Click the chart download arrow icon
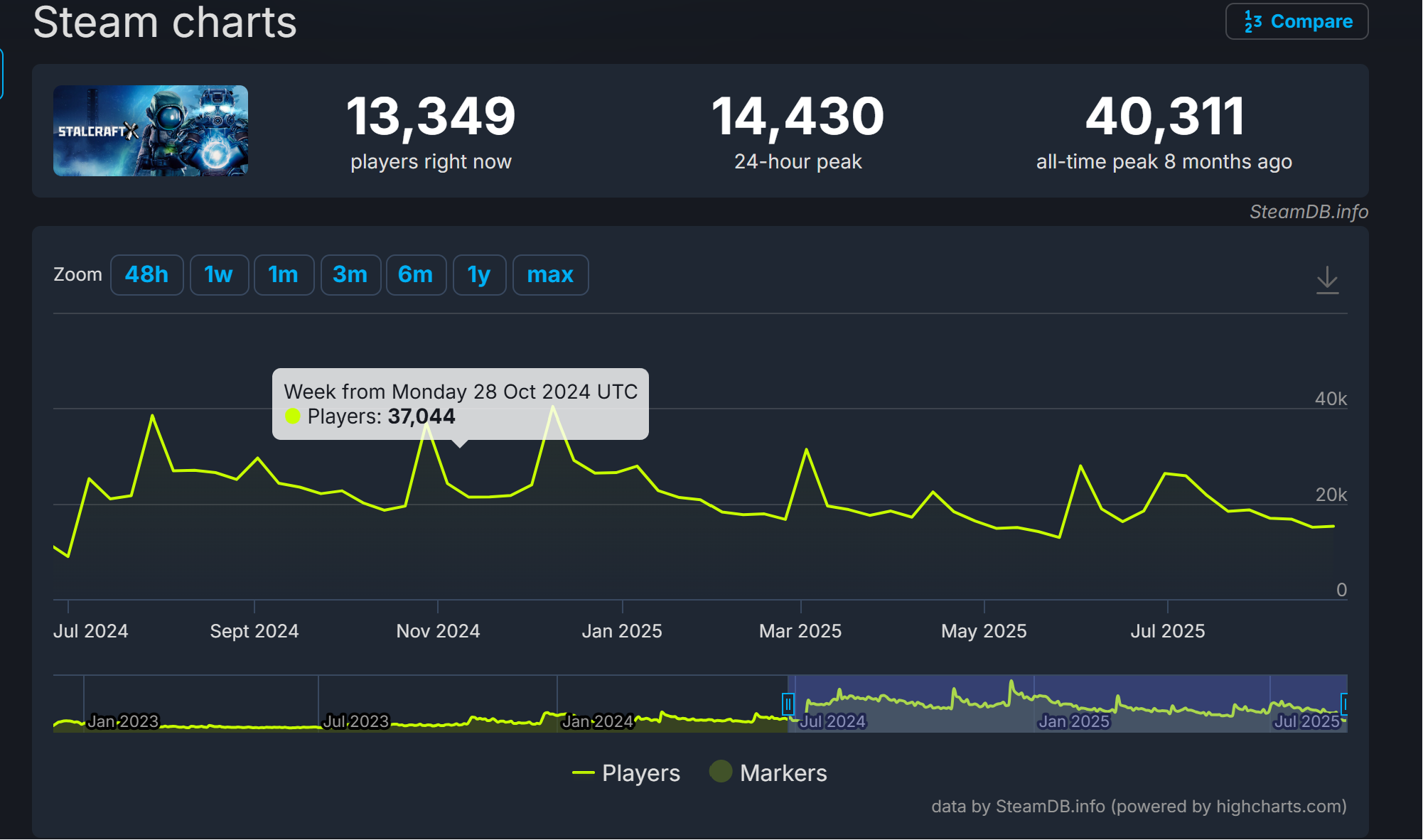Viewport: 1423px width, 840px height. click(x=1326, y=279)
